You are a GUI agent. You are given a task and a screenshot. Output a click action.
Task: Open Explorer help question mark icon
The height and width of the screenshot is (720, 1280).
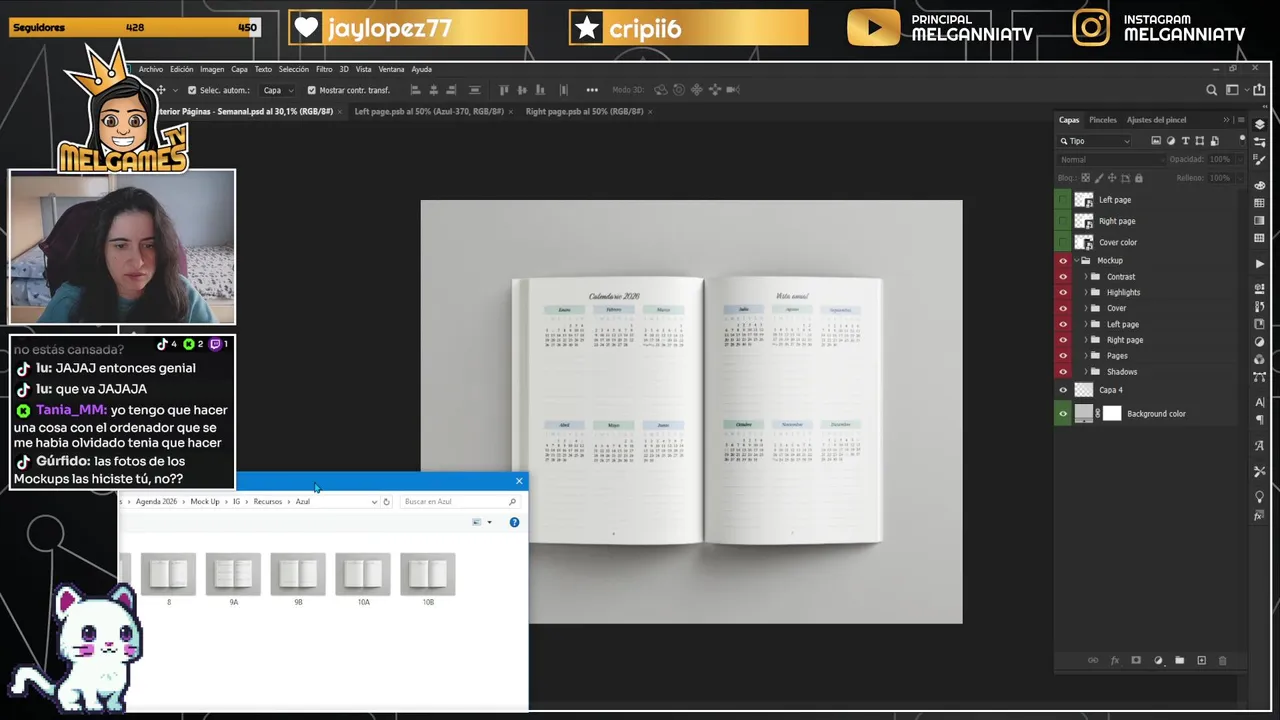514,522
